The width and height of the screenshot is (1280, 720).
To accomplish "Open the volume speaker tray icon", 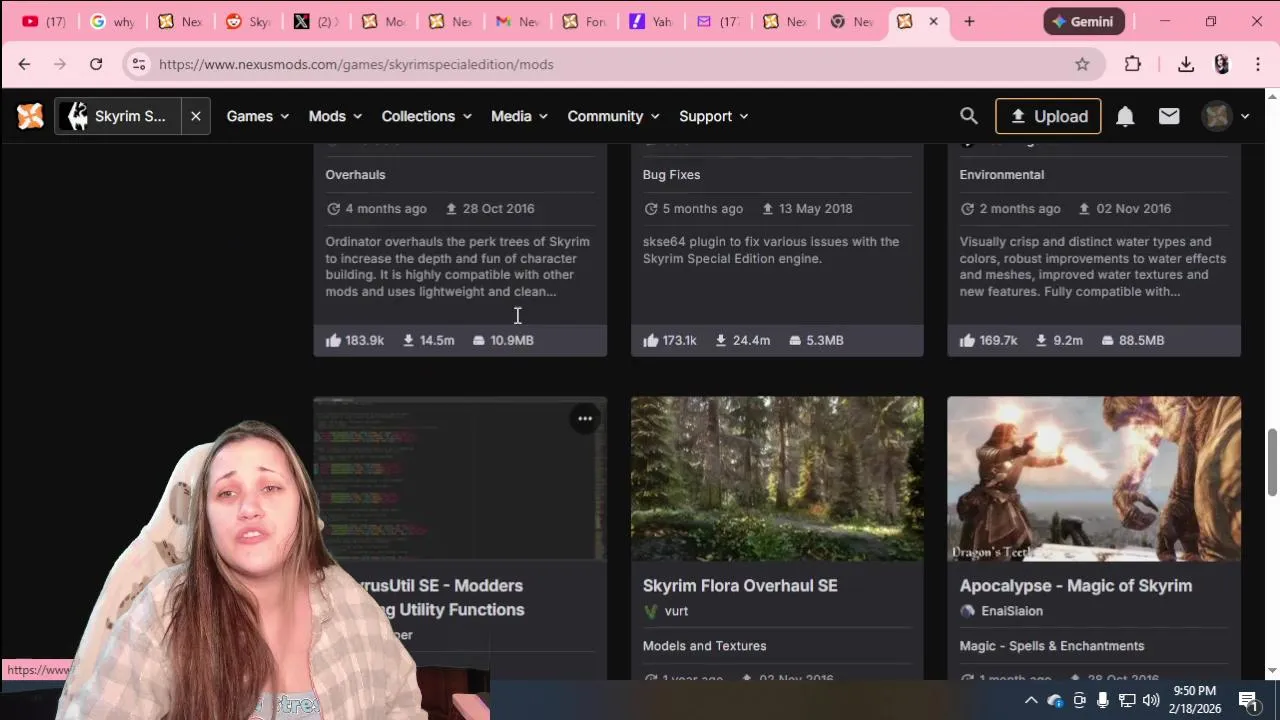I will point(1151,700).
